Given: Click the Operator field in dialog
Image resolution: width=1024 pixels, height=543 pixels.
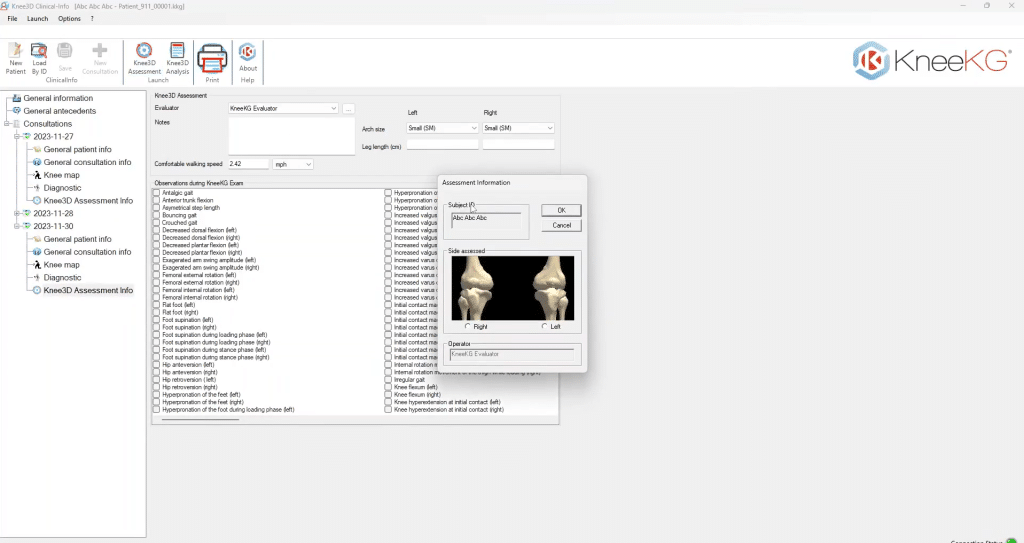Looking at the screenshot, I should tap(512, 354).
